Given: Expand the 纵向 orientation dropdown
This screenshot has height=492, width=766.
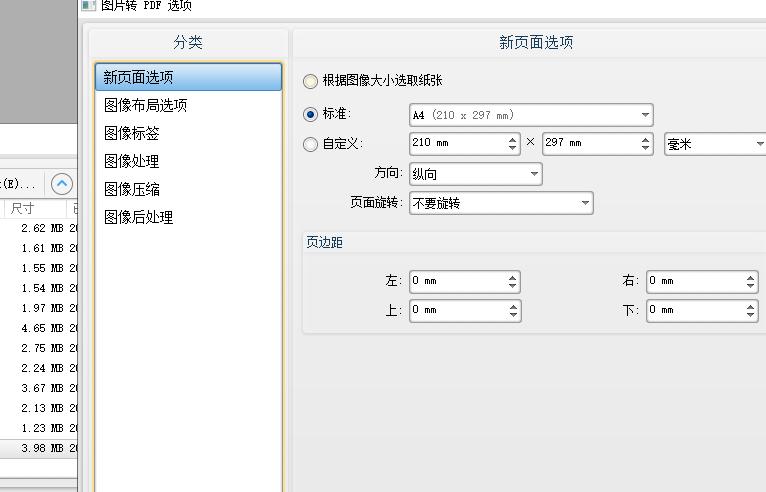Looking at the screenshot, I should click(475, 174).
